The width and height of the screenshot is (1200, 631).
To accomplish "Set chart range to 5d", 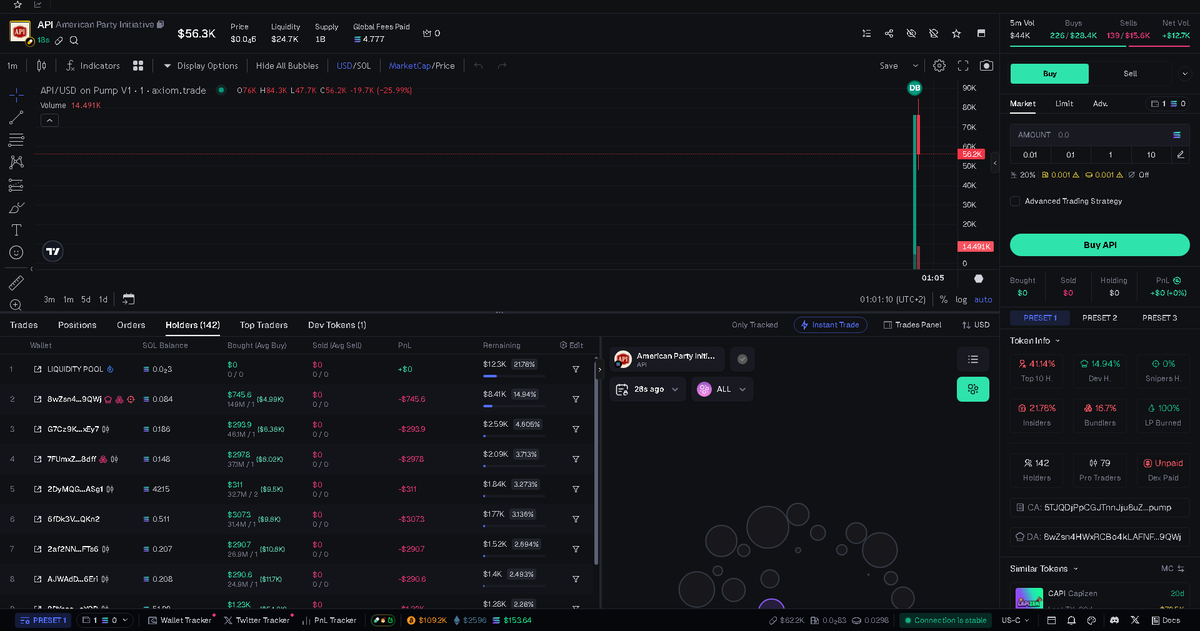I will (86, 299).
